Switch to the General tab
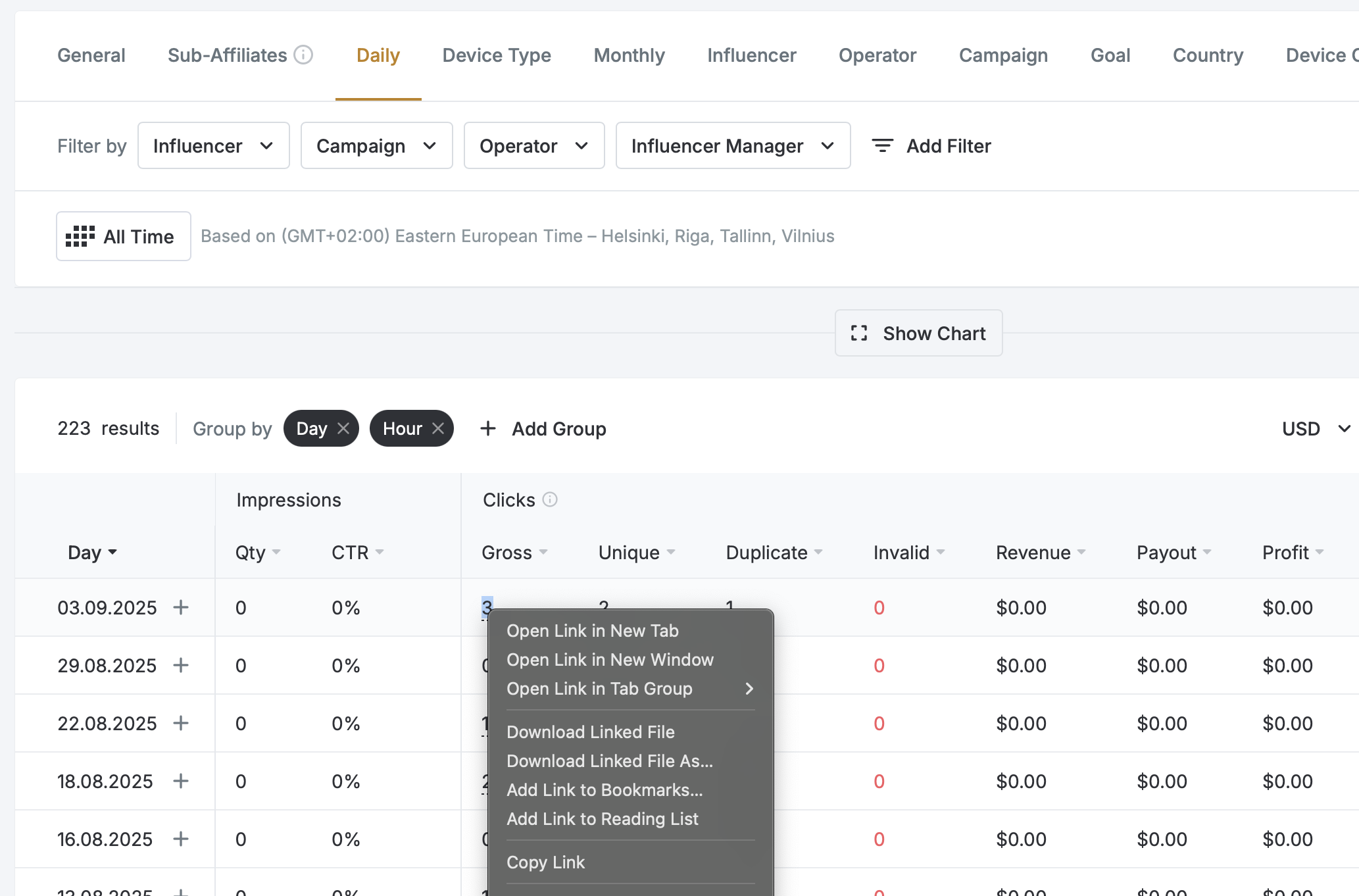 click(91, 55)
